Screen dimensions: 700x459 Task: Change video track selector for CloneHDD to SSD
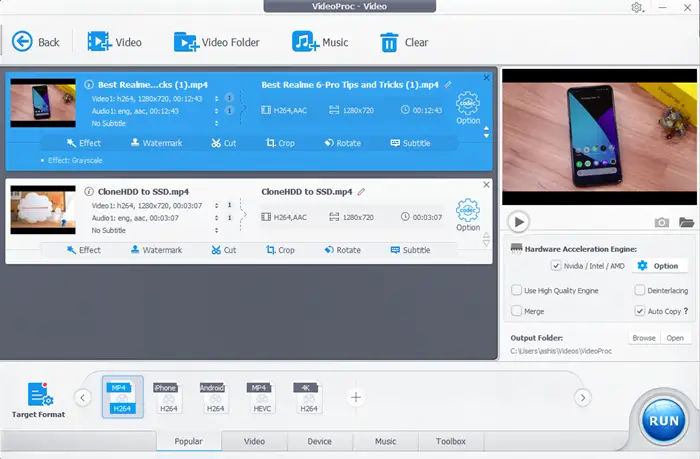point(217,205)
